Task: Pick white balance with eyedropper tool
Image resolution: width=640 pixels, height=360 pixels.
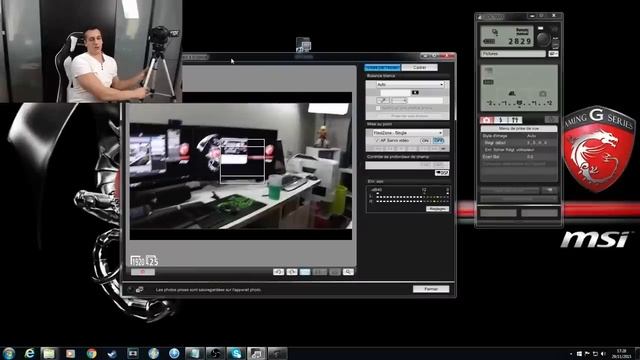Action: (382, 100)
